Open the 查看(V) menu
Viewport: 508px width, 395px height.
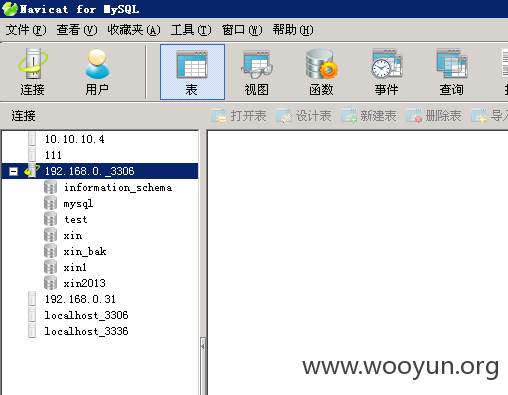pos(77,30)
